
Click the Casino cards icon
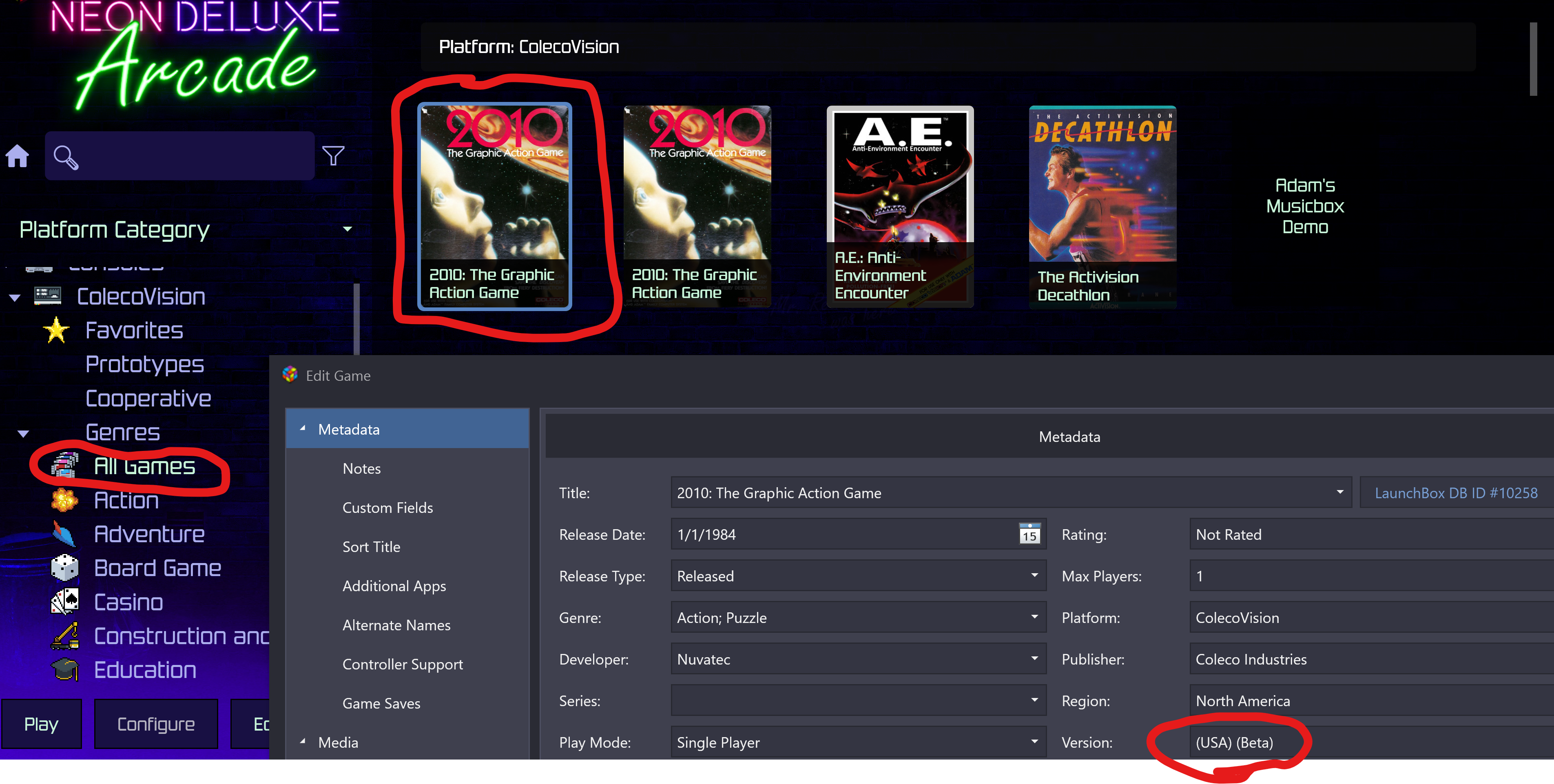pos(64,601)
